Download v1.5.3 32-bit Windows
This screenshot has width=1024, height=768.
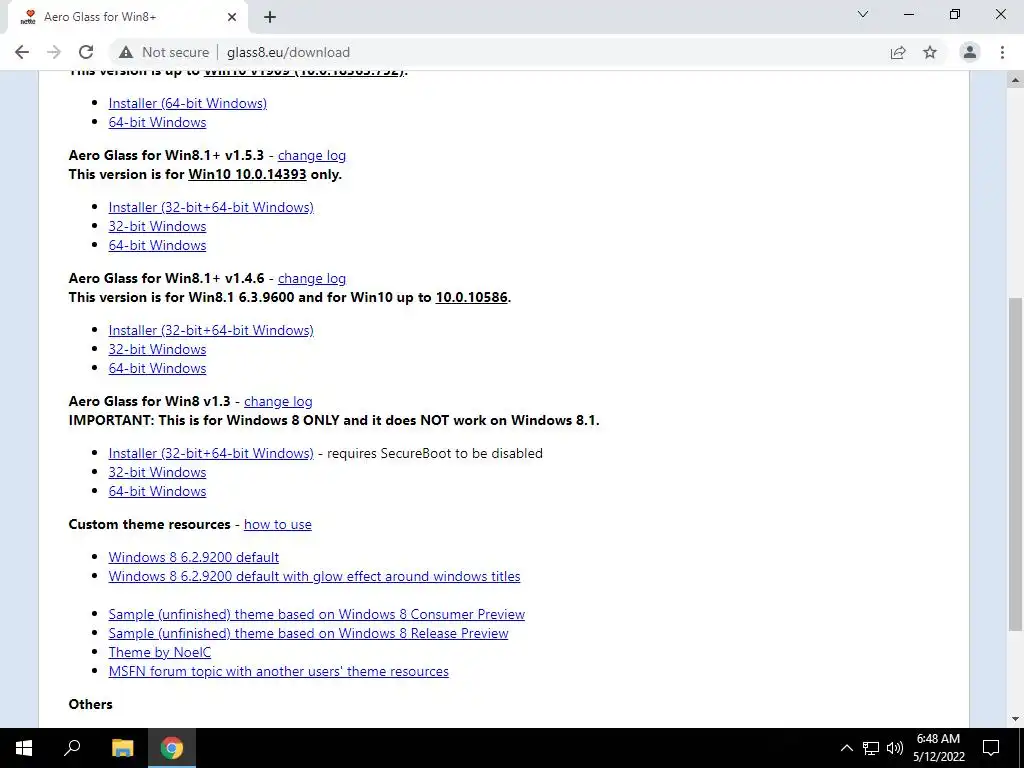(157, 226)
